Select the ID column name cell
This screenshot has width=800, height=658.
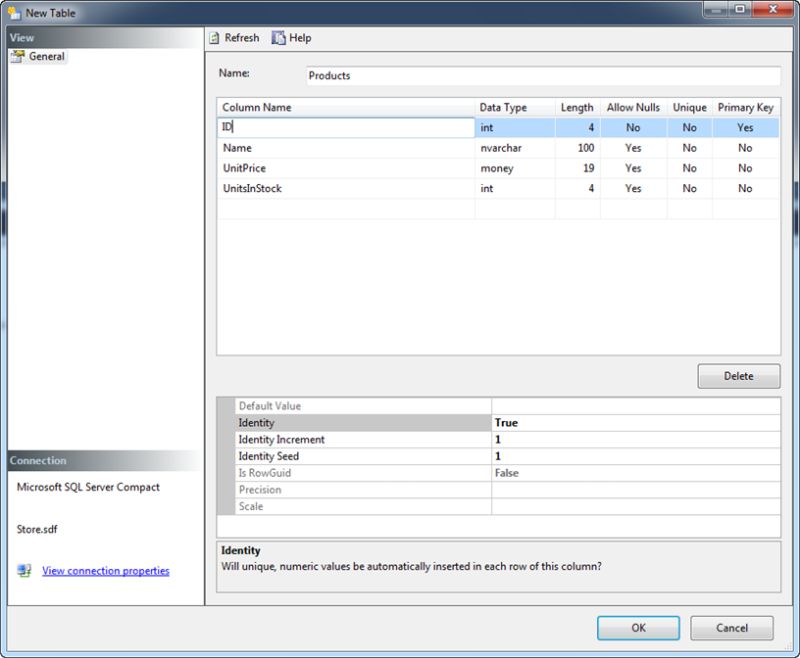tap(345, 127)
